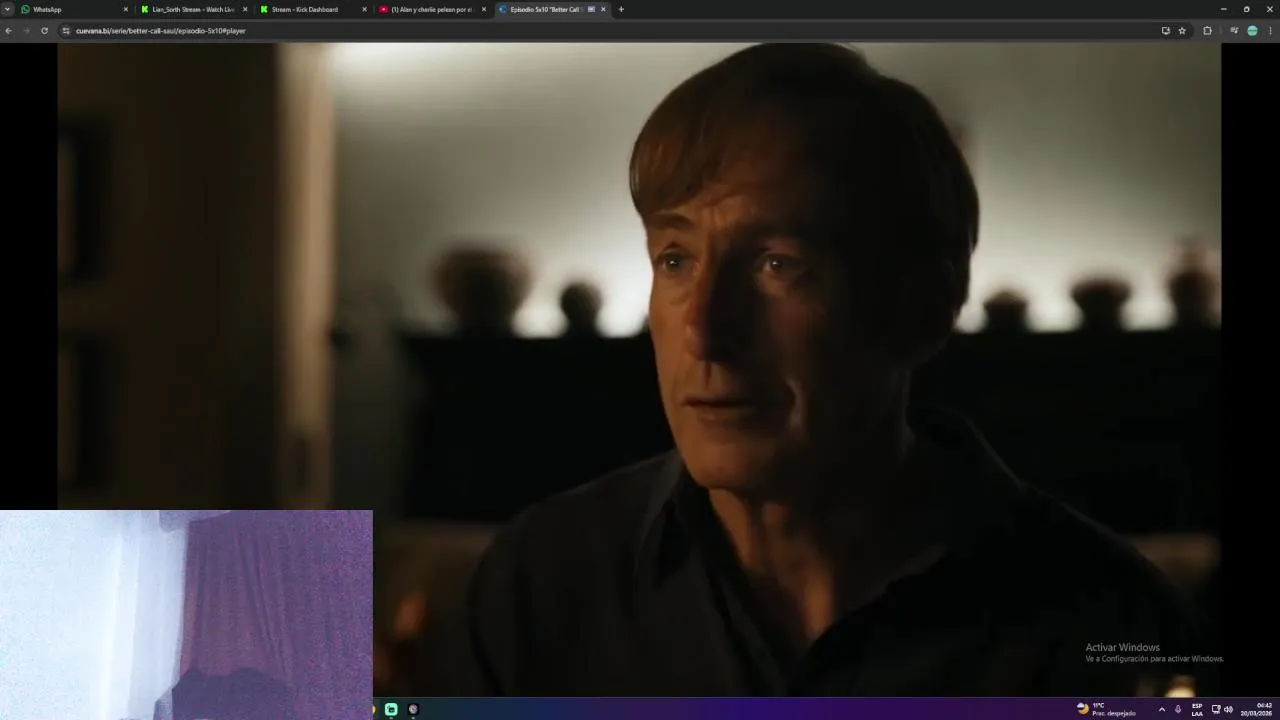Open the tab search dropdown arrow
The image size is (1280, 720).
(8, 9)
